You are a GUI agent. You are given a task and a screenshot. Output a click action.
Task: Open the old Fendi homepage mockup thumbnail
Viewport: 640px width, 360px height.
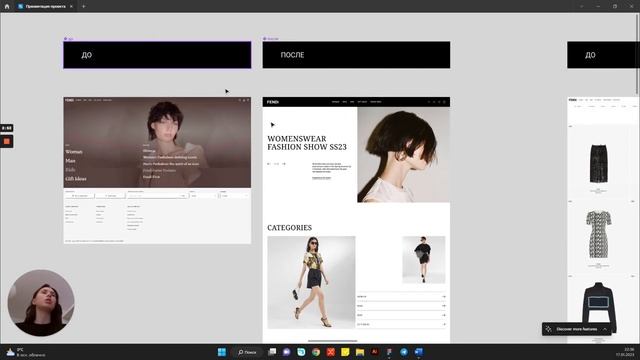[x=157, y=170]
